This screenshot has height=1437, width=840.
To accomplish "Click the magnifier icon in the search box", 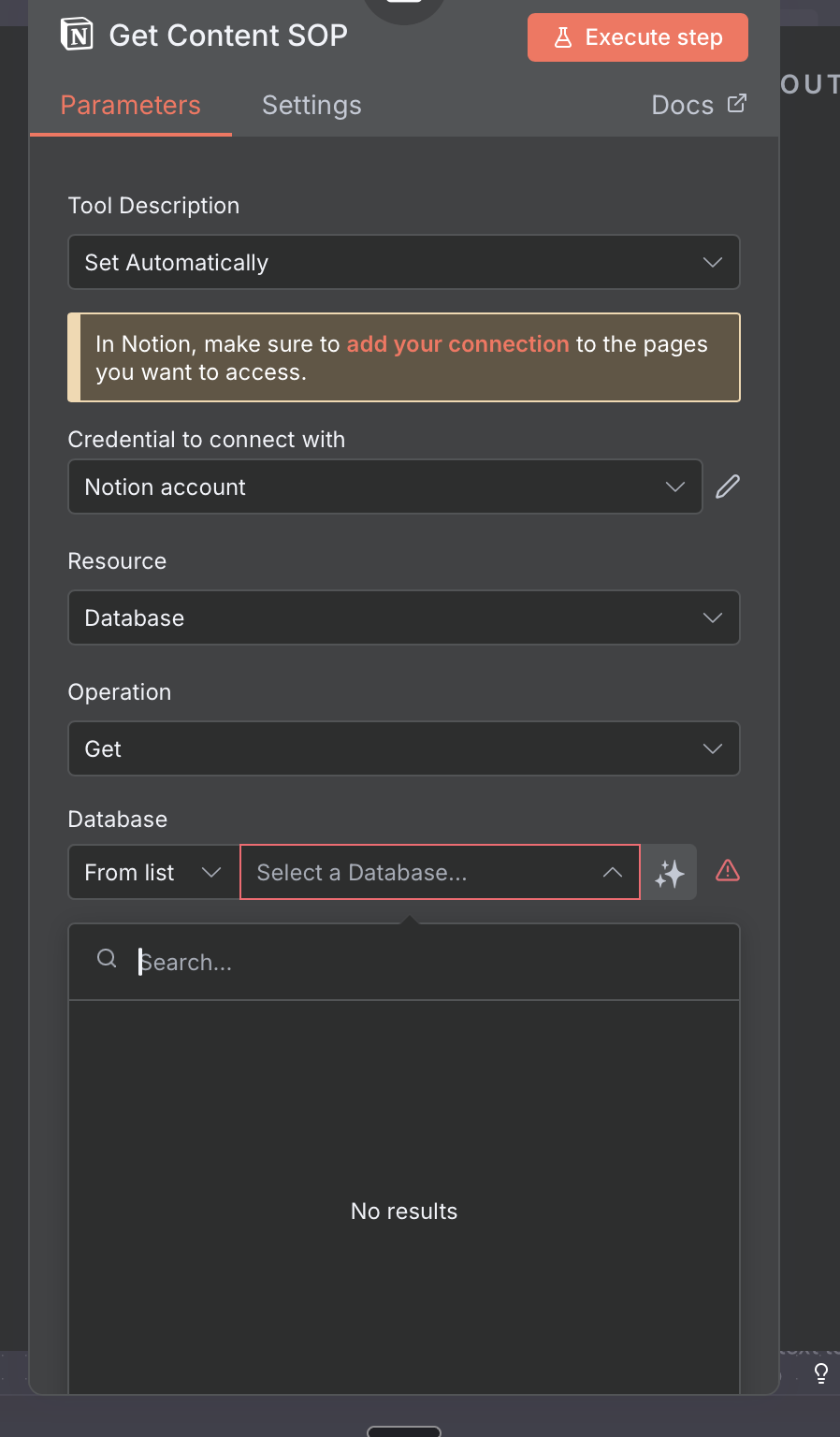I will [x=108, y=959].
